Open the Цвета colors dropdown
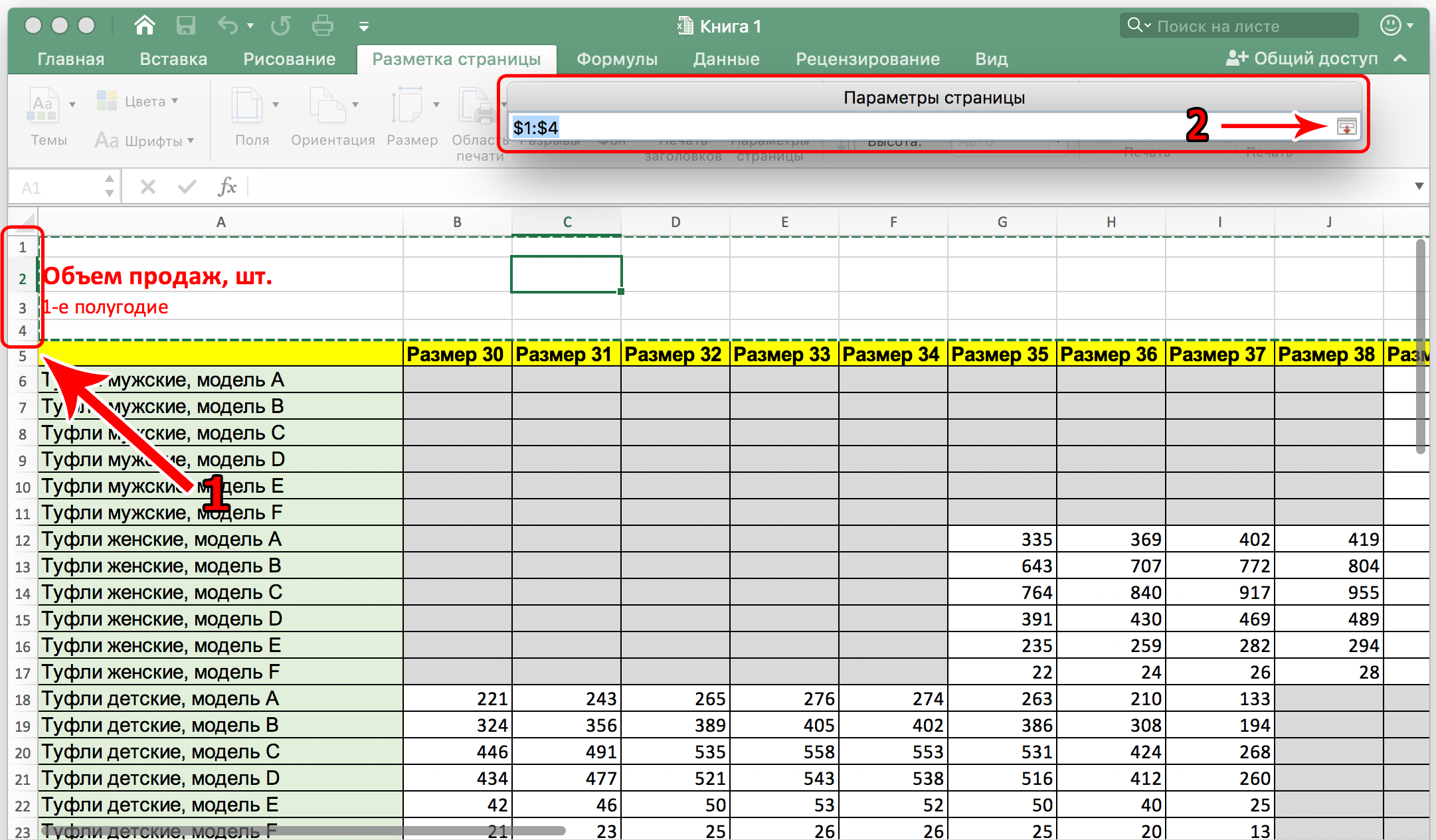The image size is (1436, 840). 137,101
